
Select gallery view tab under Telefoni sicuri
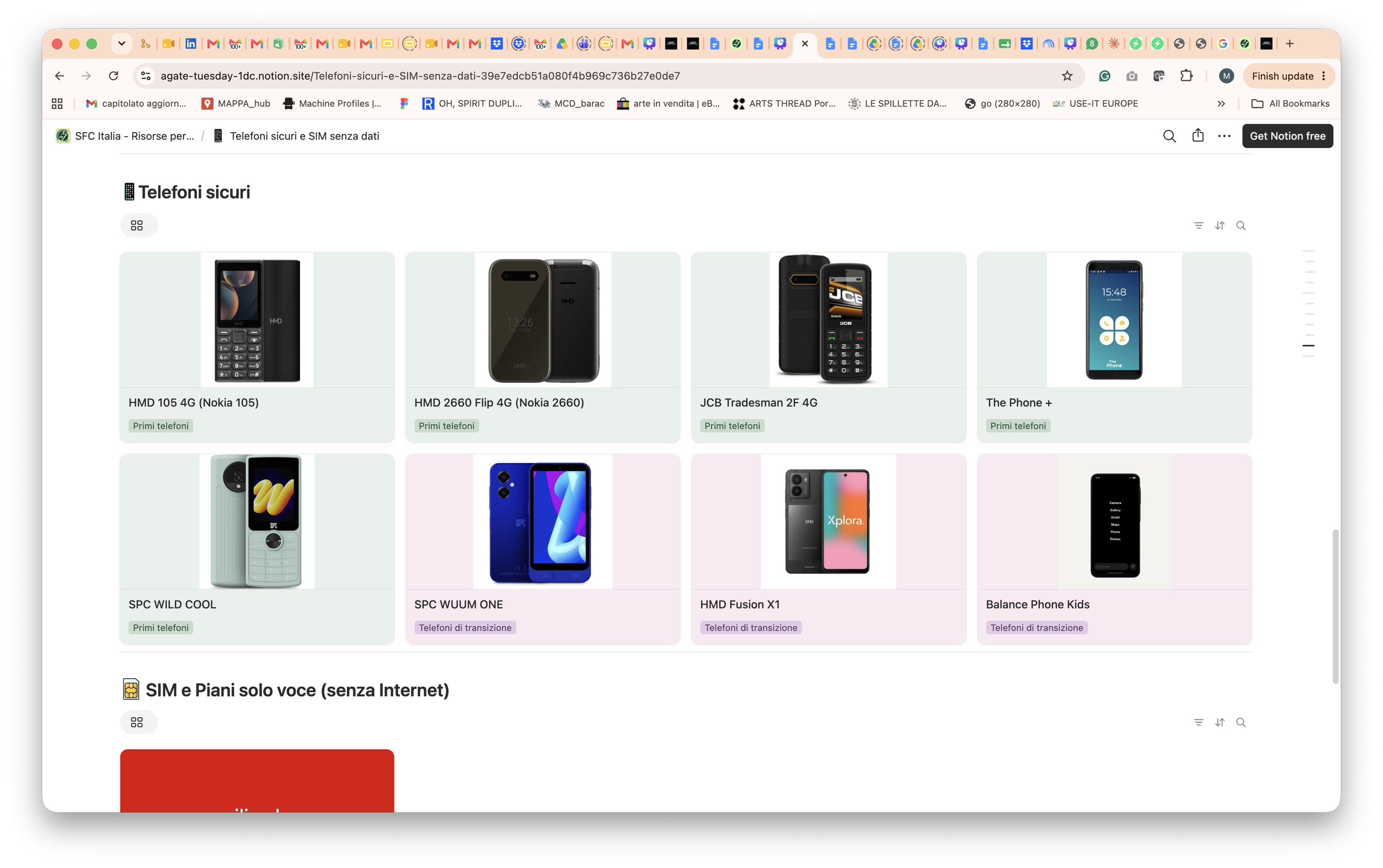coord(138,226)
